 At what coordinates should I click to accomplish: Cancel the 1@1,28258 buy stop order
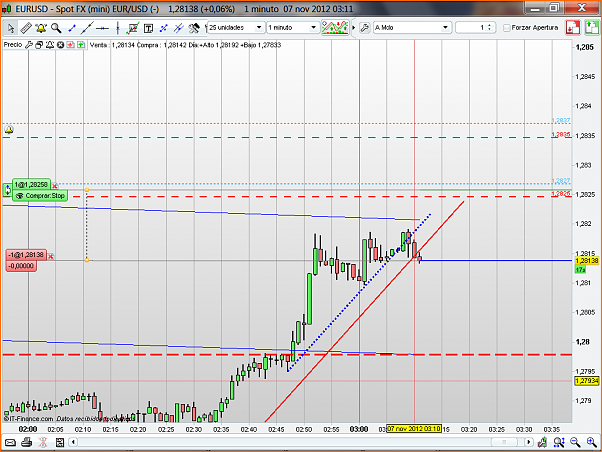[x=55, y=186]
